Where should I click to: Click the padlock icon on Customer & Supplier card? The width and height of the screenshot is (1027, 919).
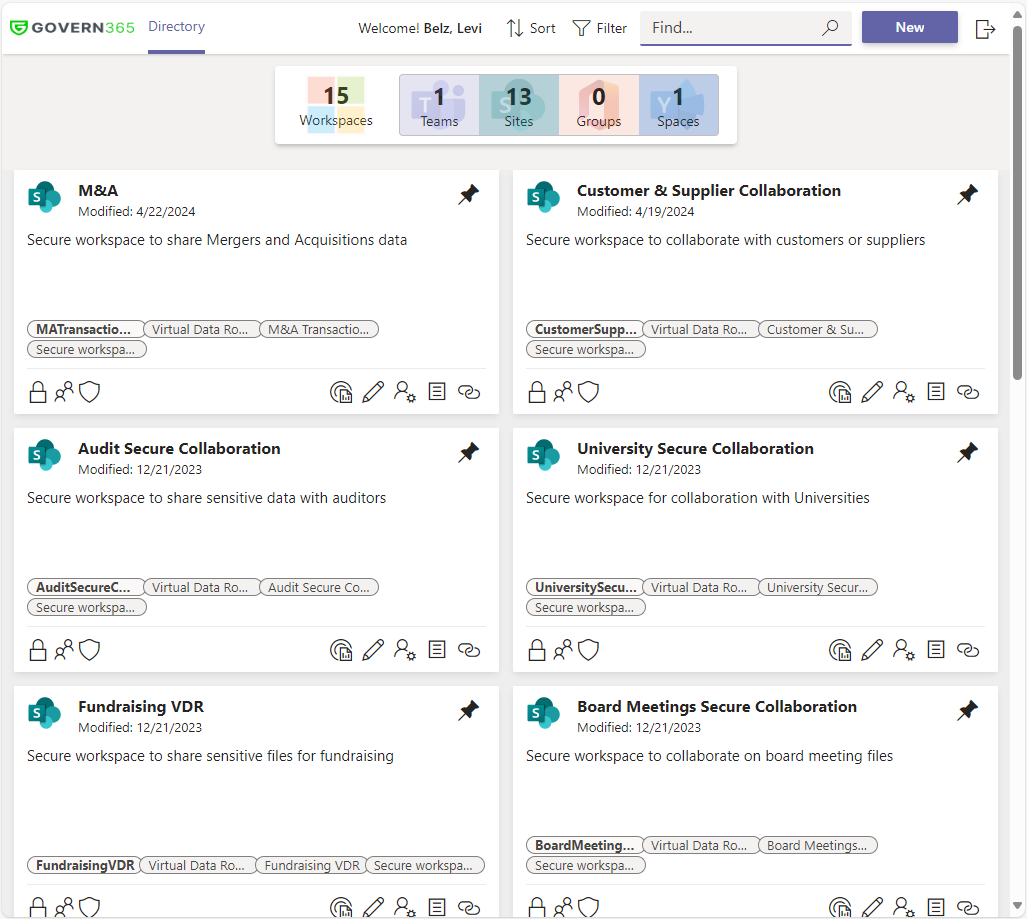tap(537, 392)
